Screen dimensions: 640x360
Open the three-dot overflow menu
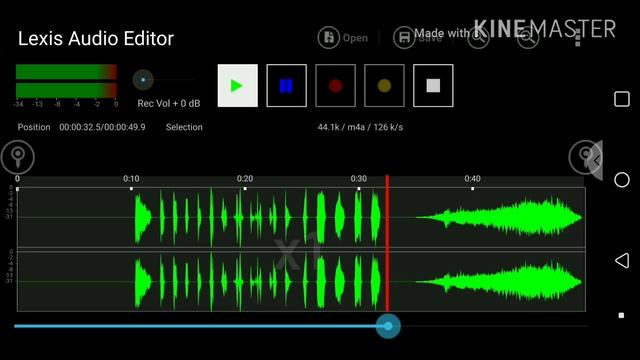coord(578,38)
